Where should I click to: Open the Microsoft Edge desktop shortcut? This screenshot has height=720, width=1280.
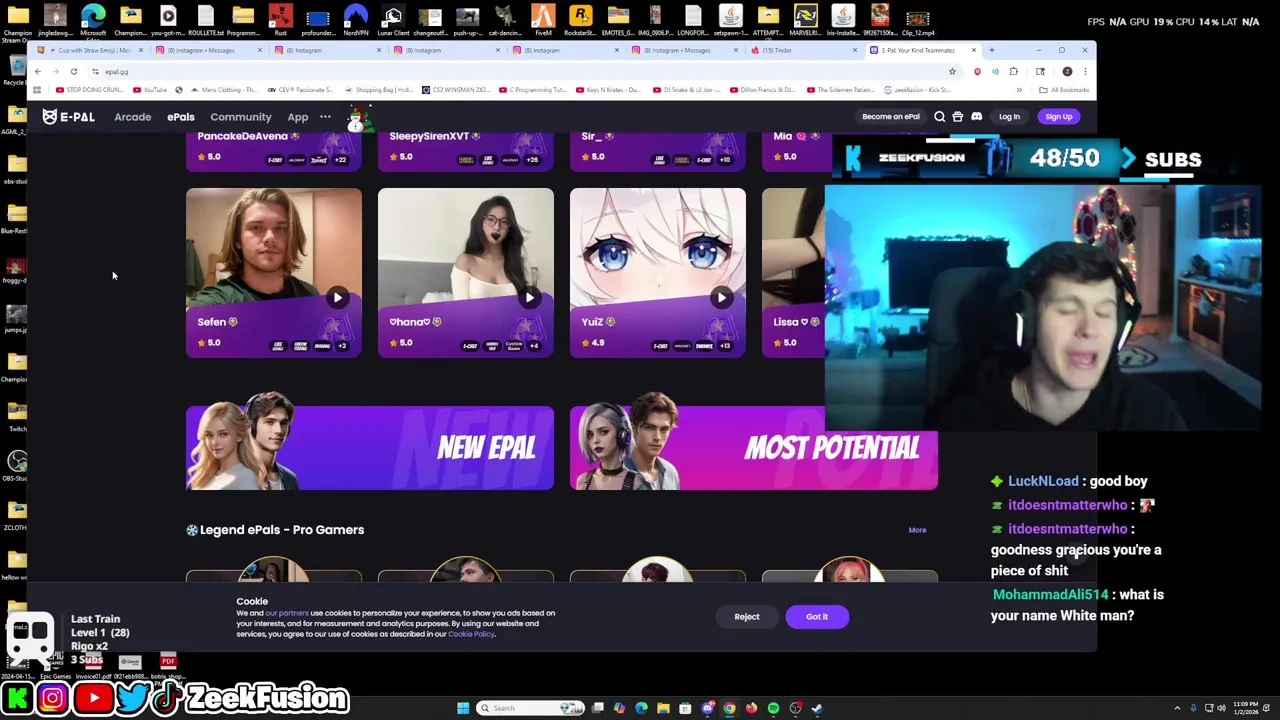pyautogui.click(x=93, y=20)
